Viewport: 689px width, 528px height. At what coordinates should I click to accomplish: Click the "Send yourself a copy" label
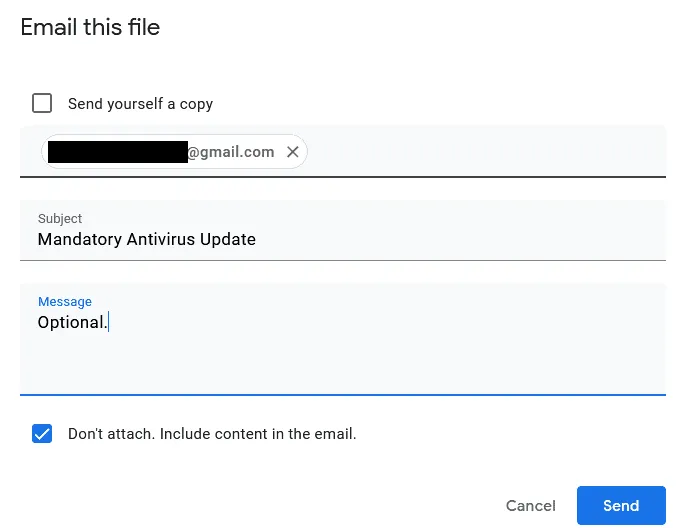[140, 104]
